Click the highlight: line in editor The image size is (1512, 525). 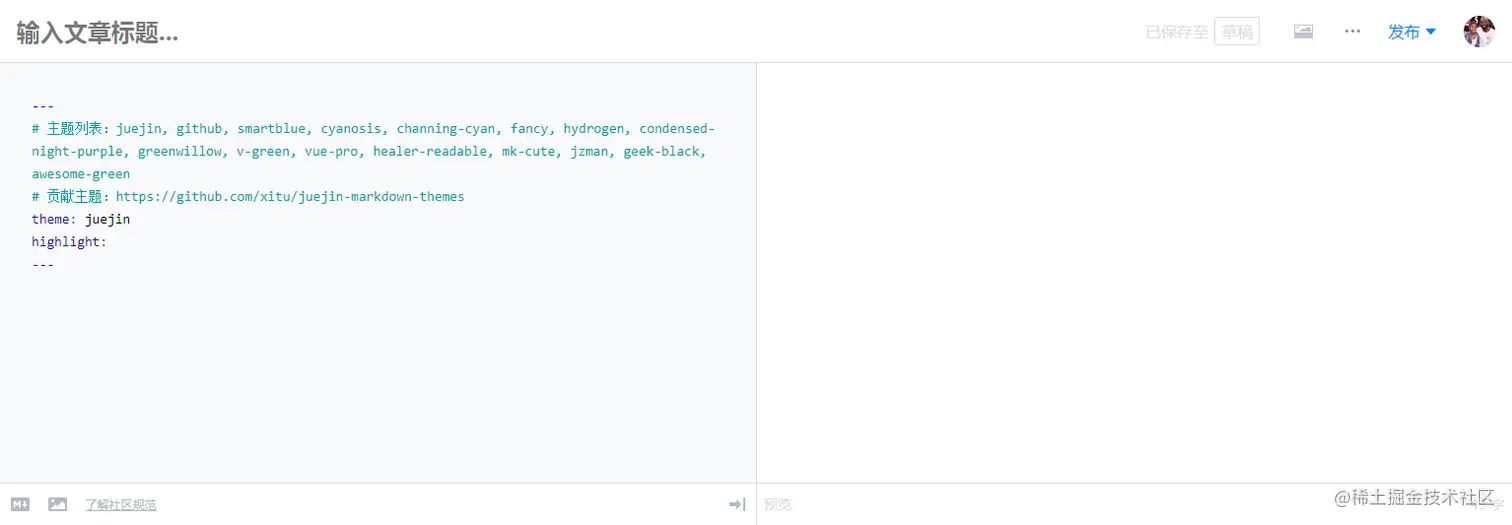coord(69,242)
